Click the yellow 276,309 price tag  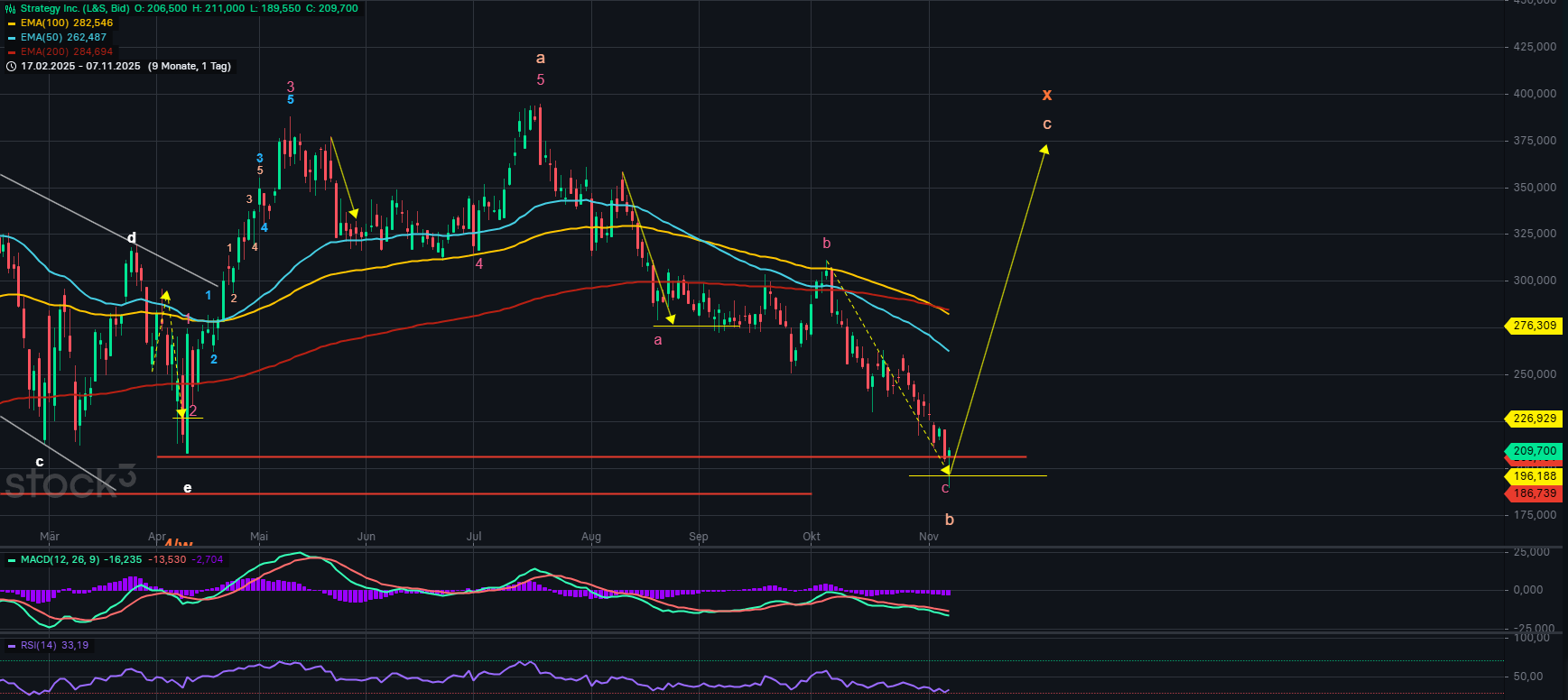click(x=1534, y=326)
